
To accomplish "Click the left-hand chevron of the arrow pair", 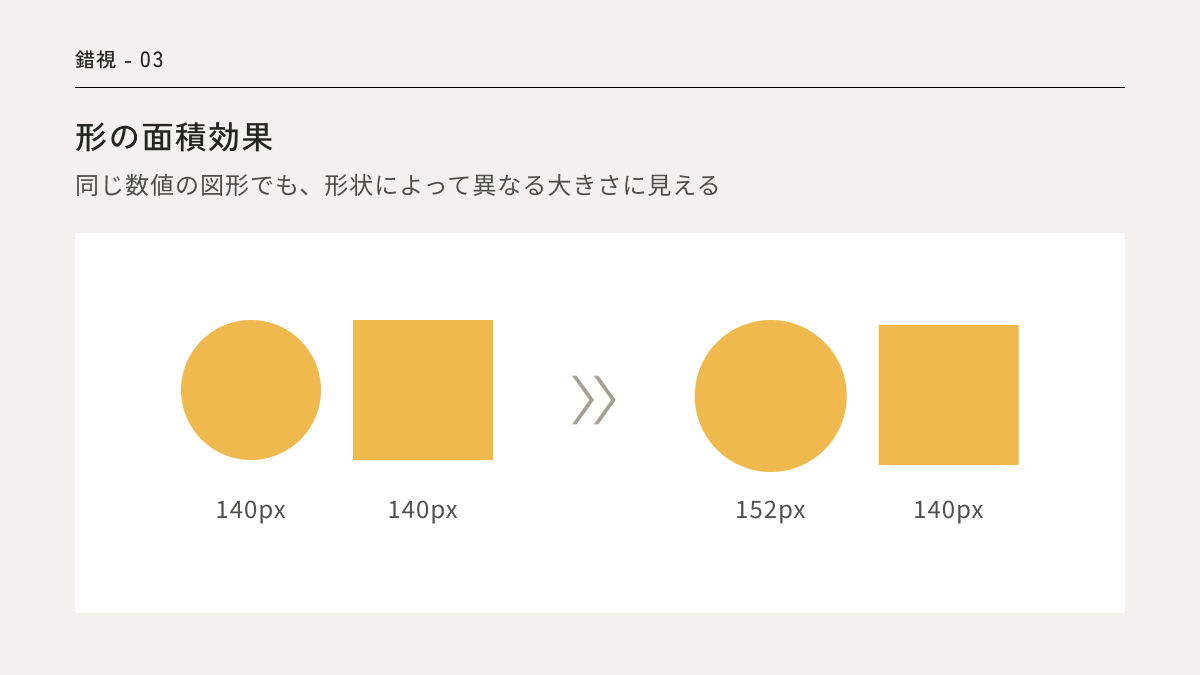I will 582,400.
